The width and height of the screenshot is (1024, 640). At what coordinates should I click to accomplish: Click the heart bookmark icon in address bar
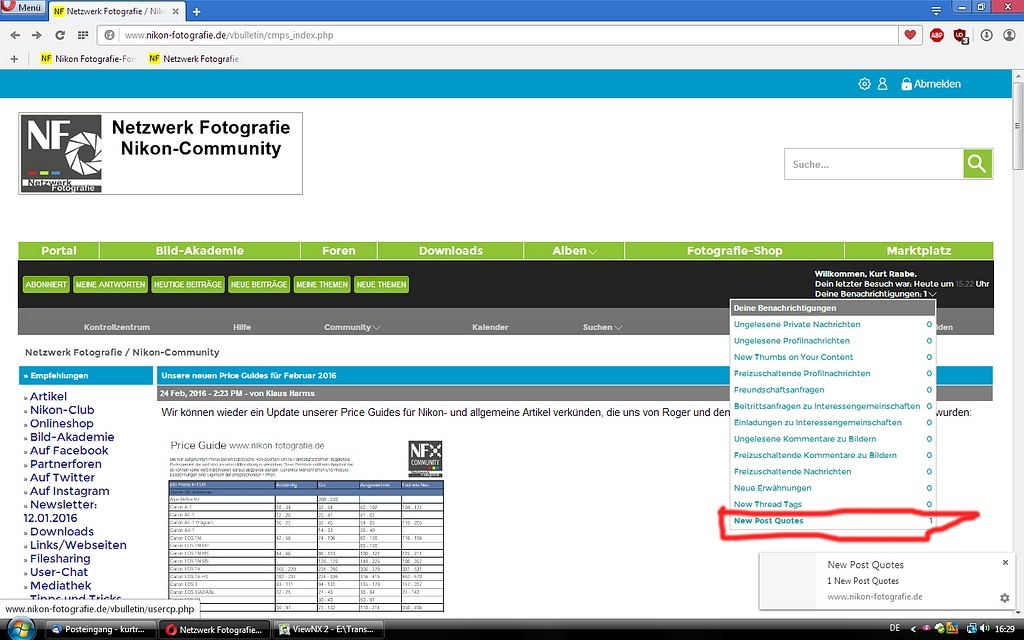pos(910,35)
